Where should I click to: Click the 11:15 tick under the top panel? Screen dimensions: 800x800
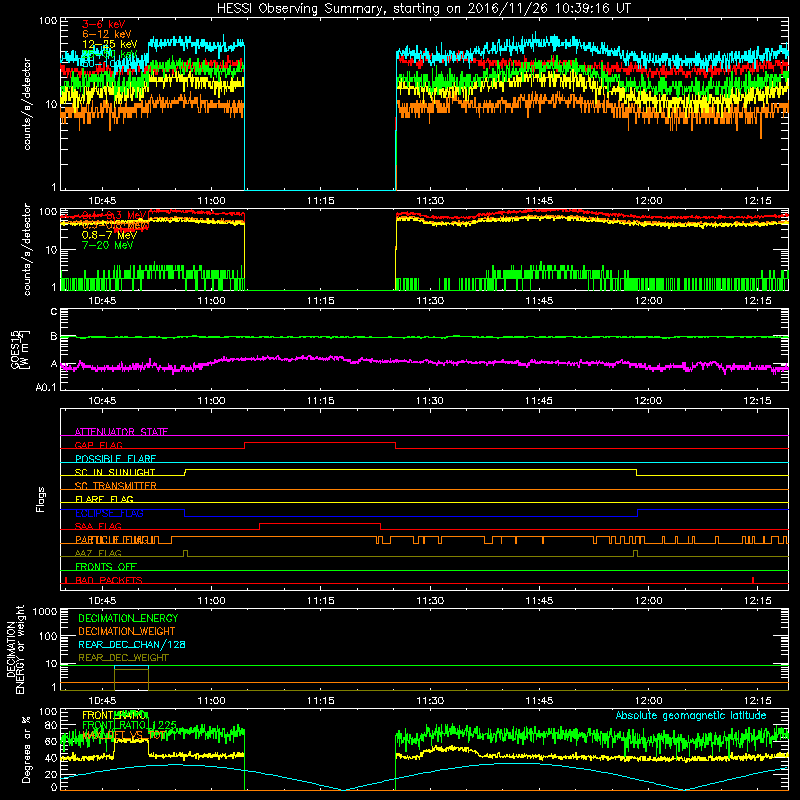(x=320, y=201)
